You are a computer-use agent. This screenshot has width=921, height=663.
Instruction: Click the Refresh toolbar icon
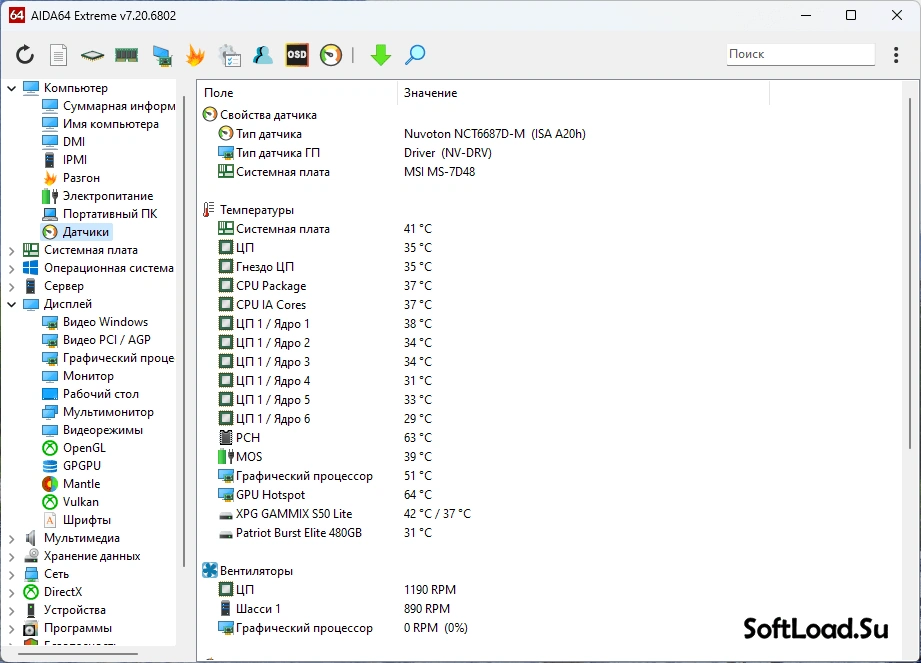(x=25, y=55)
